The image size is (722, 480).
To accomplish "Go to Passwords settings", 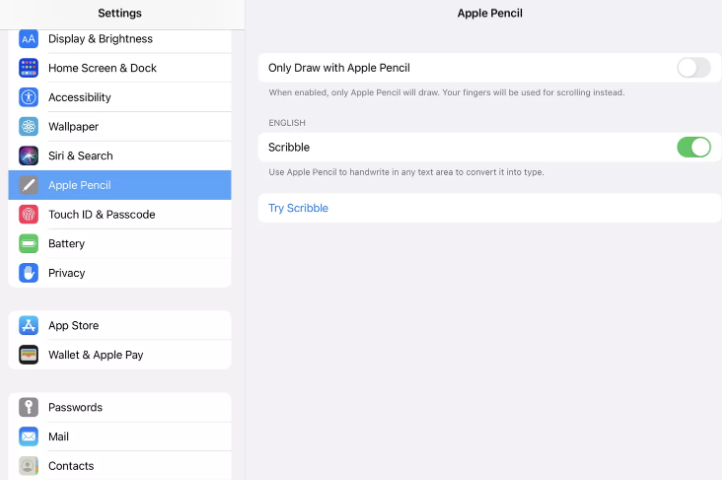I will (x=120, y=407).
